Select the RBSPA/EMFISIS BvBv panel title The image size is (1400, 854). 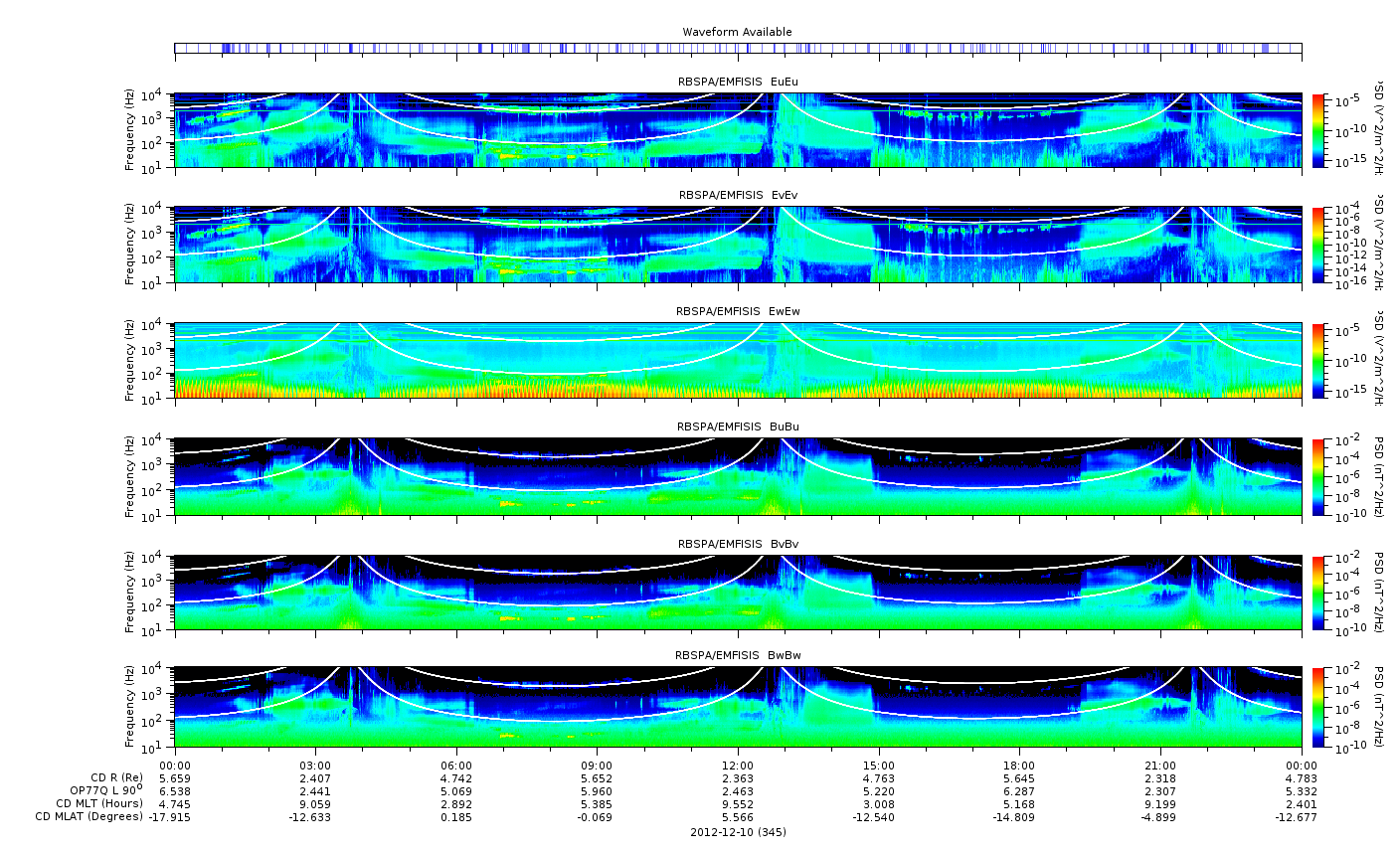738,544
